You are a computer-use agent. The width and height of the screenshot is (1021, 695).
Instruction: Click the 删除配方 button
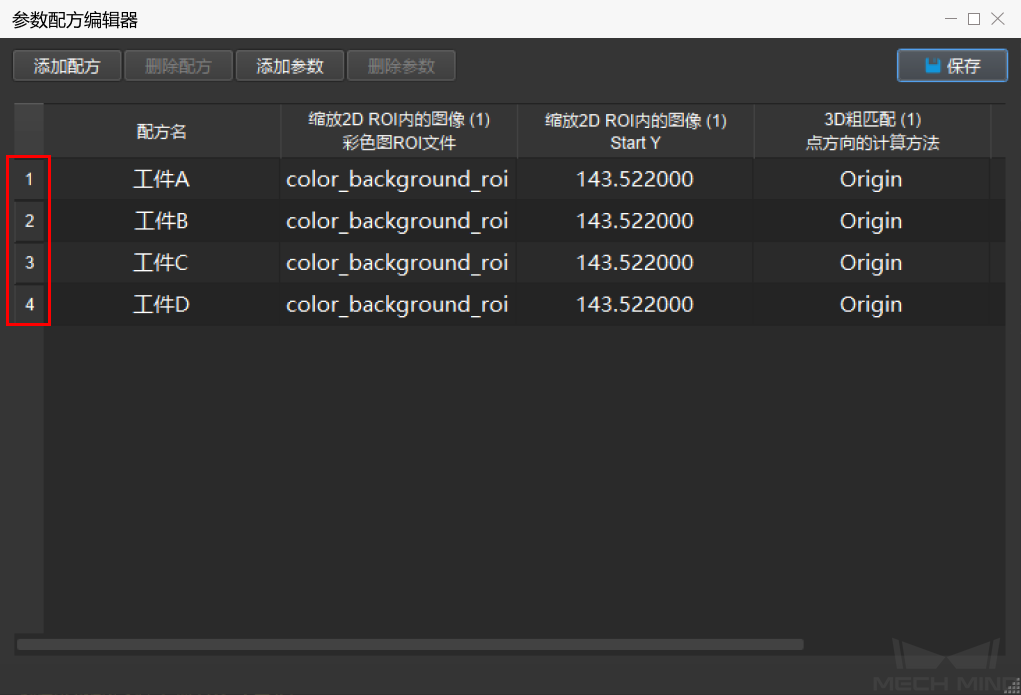point(178,66)
